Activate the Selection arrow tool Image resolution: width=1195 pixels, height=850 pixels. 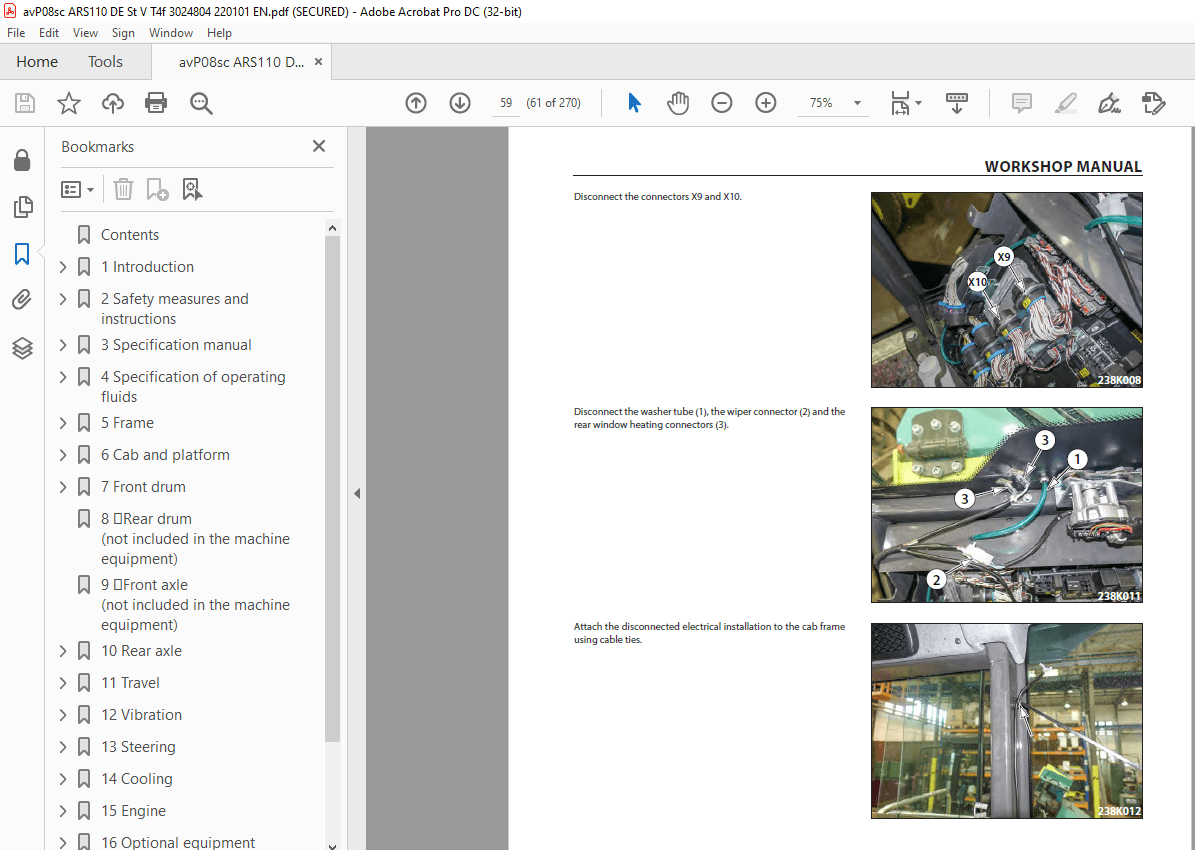point(633,102)
